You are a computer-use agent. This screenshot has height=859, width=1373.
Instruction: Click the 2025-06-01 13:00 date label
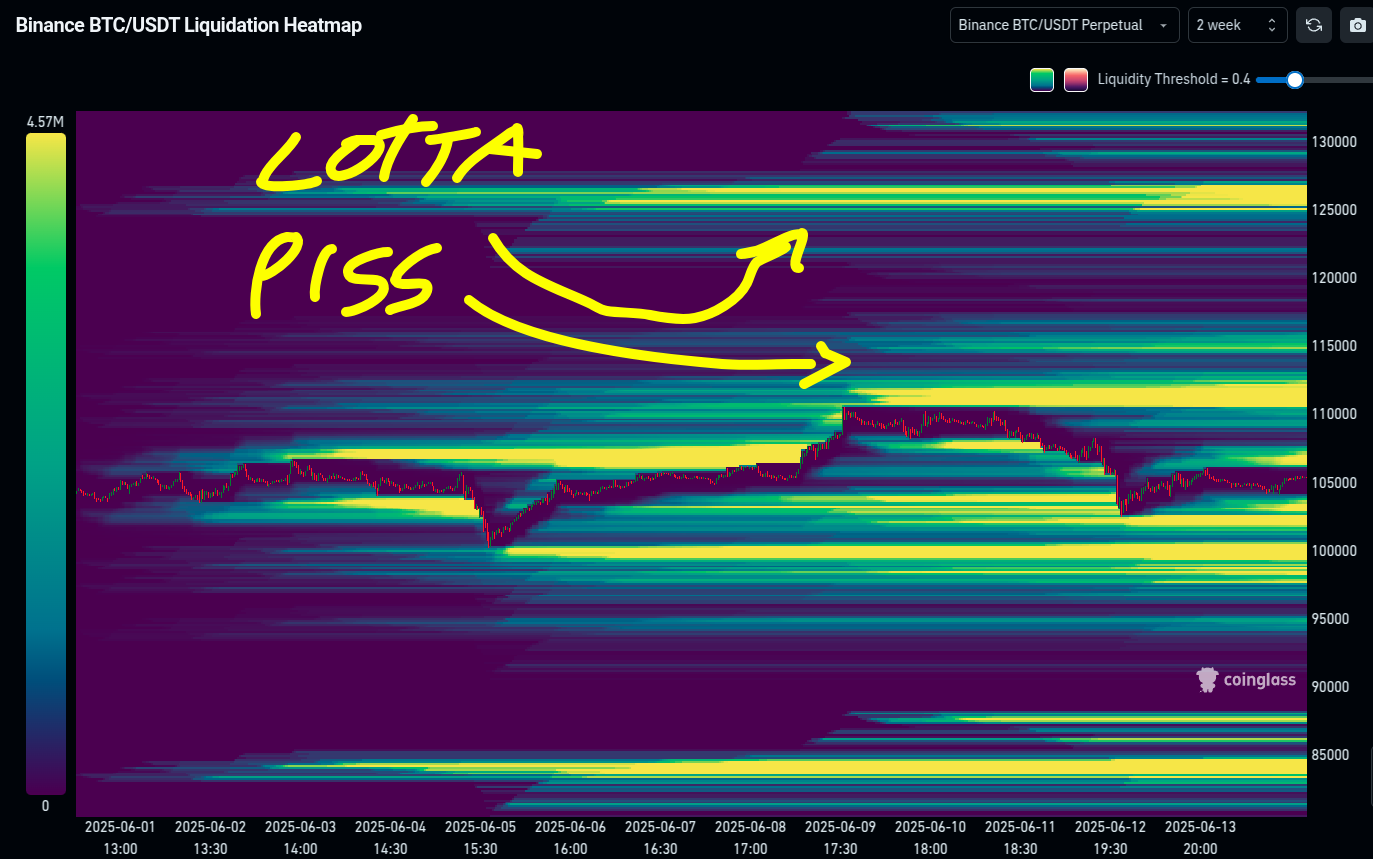click(x=120, y=838)
